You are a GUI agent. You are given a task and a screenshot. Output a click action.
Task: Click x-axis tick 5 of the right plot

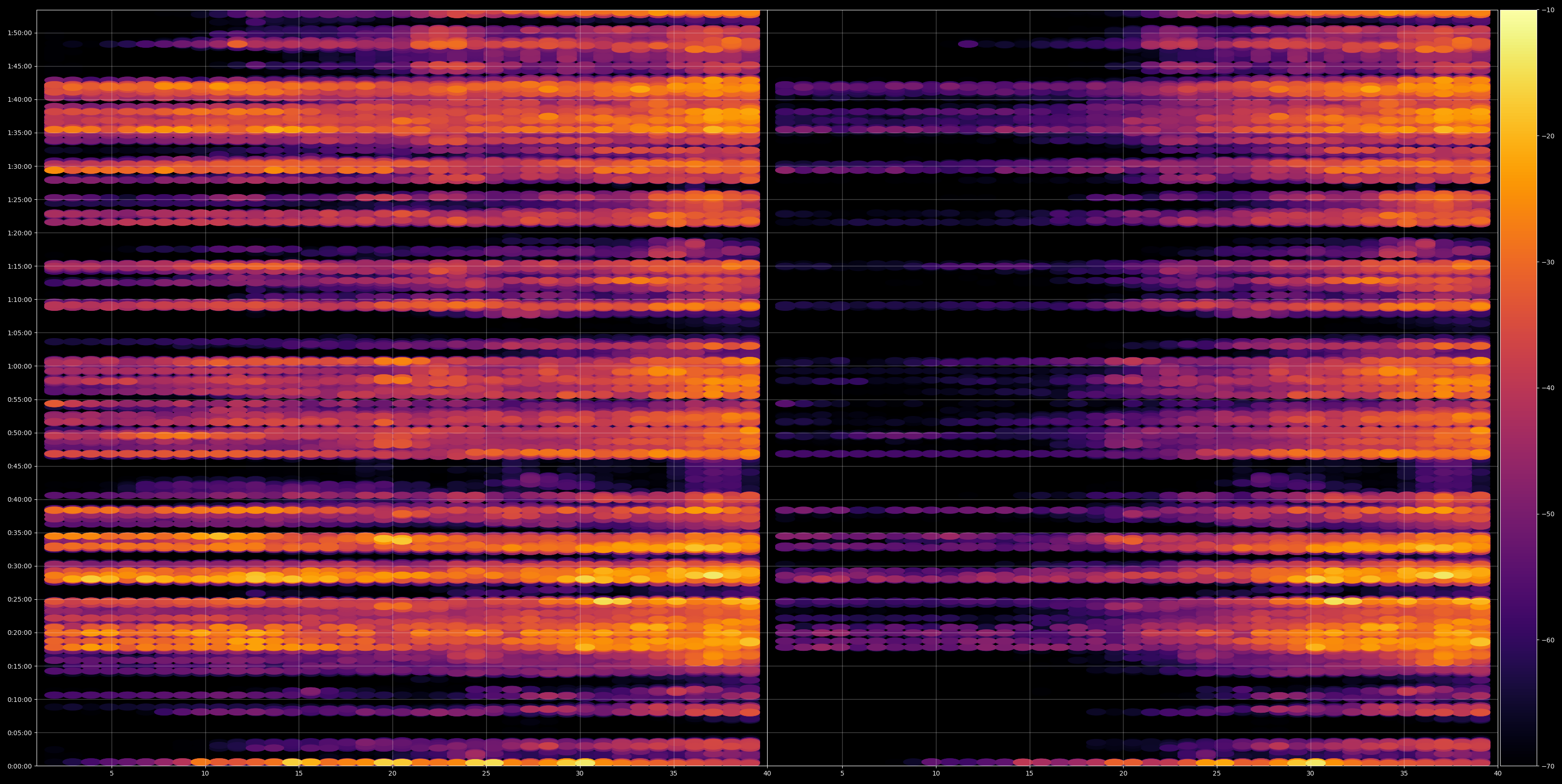[842, 774]
